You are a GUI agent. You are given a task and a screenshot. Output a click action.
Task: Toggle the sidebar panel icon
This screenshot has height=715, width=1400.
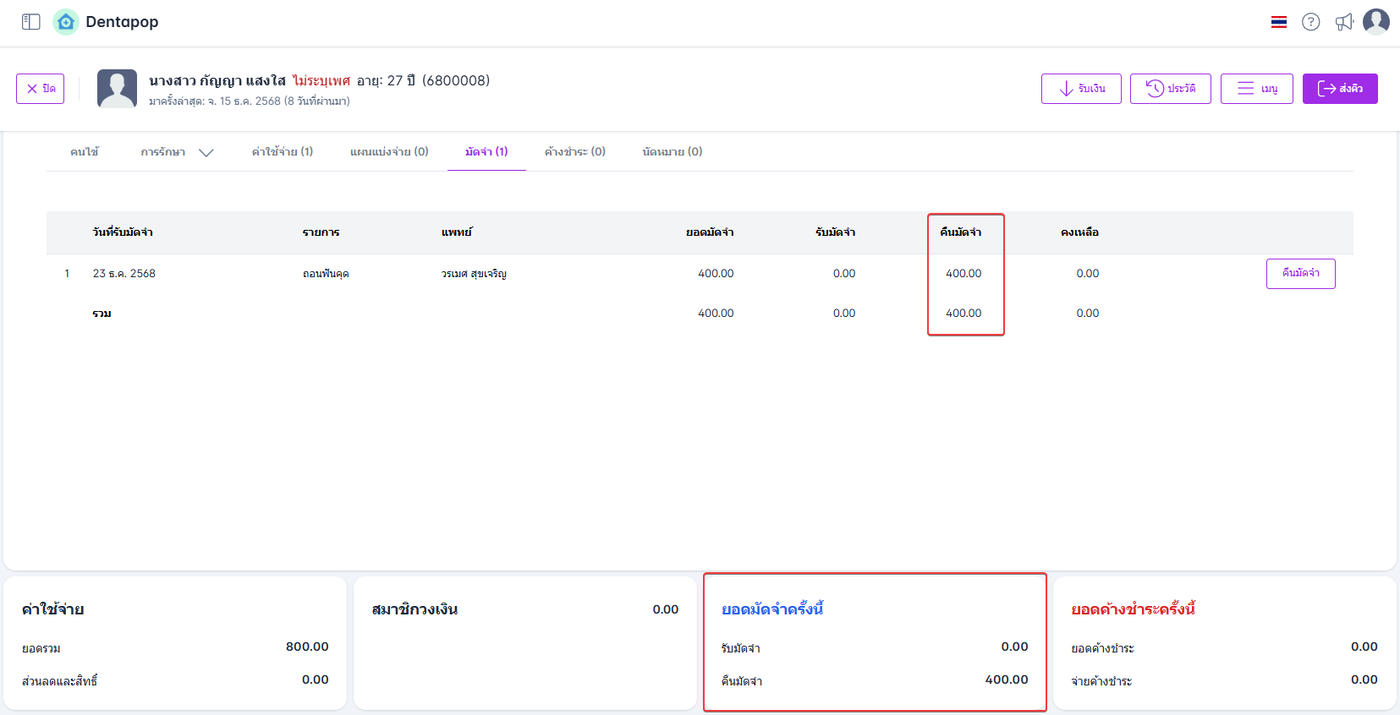click(31, 22)
